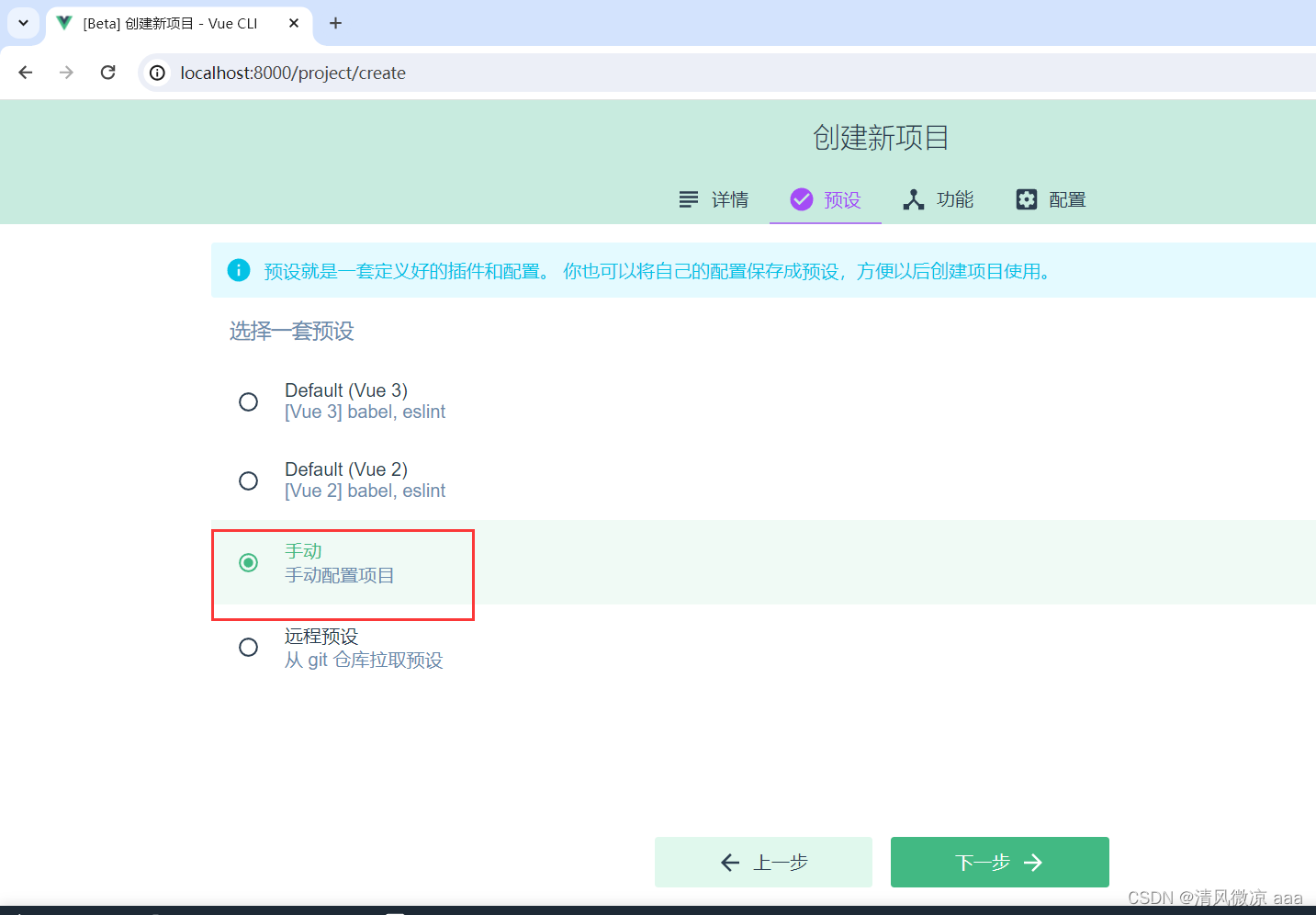Click the Vue logo favicon in tab
Screen dimensions: 1316x915
[x=64, y=23]
